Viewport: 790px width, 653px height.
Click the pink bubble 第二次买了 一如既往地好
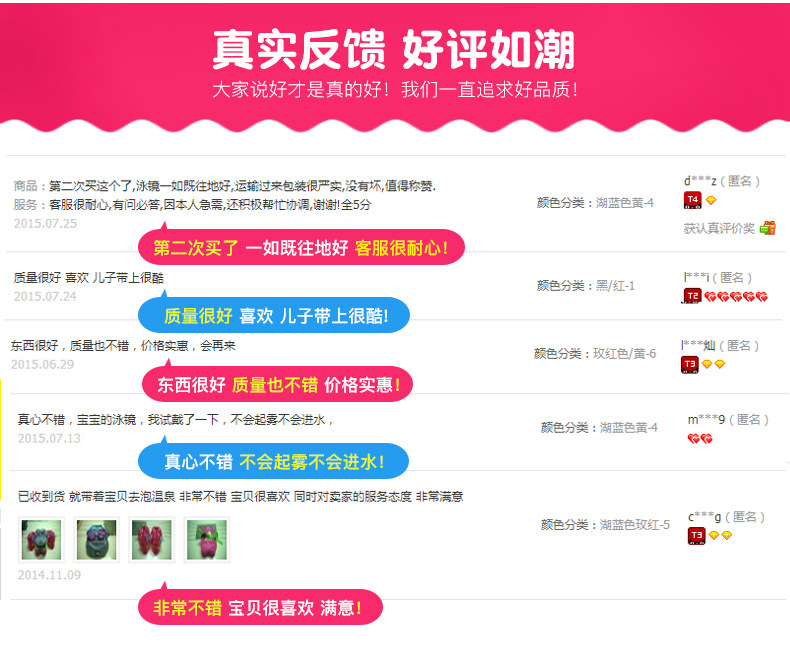click(301, 247)
